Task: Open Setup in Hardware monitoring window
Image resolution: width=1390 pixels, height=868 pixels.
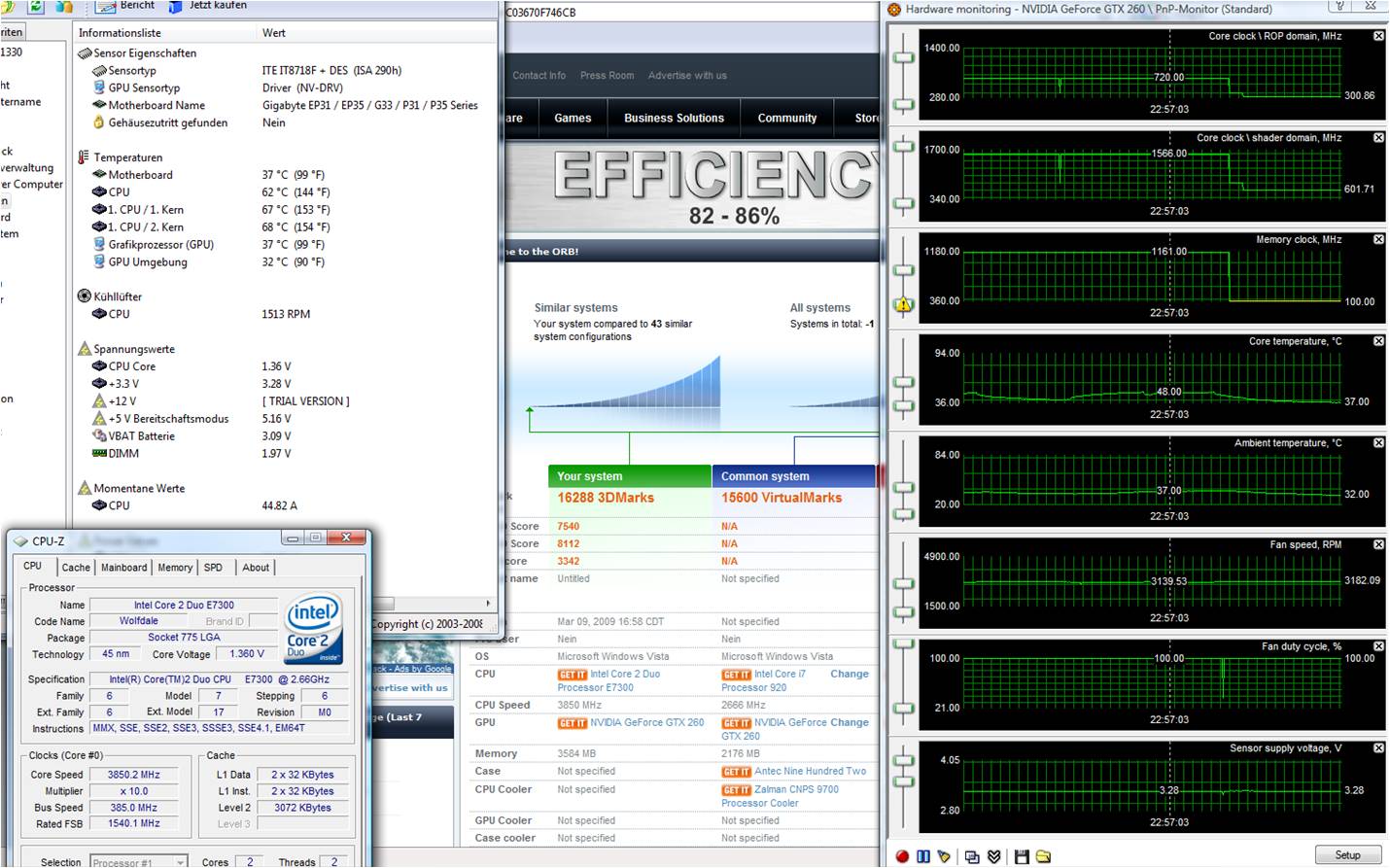Action: pos(1347,855)
